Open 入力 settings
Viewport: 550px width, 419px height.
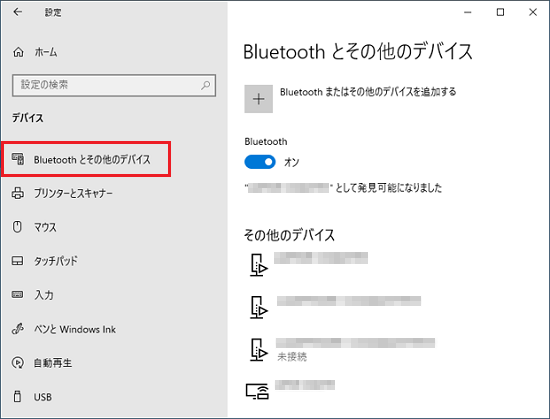pos(44,295)
